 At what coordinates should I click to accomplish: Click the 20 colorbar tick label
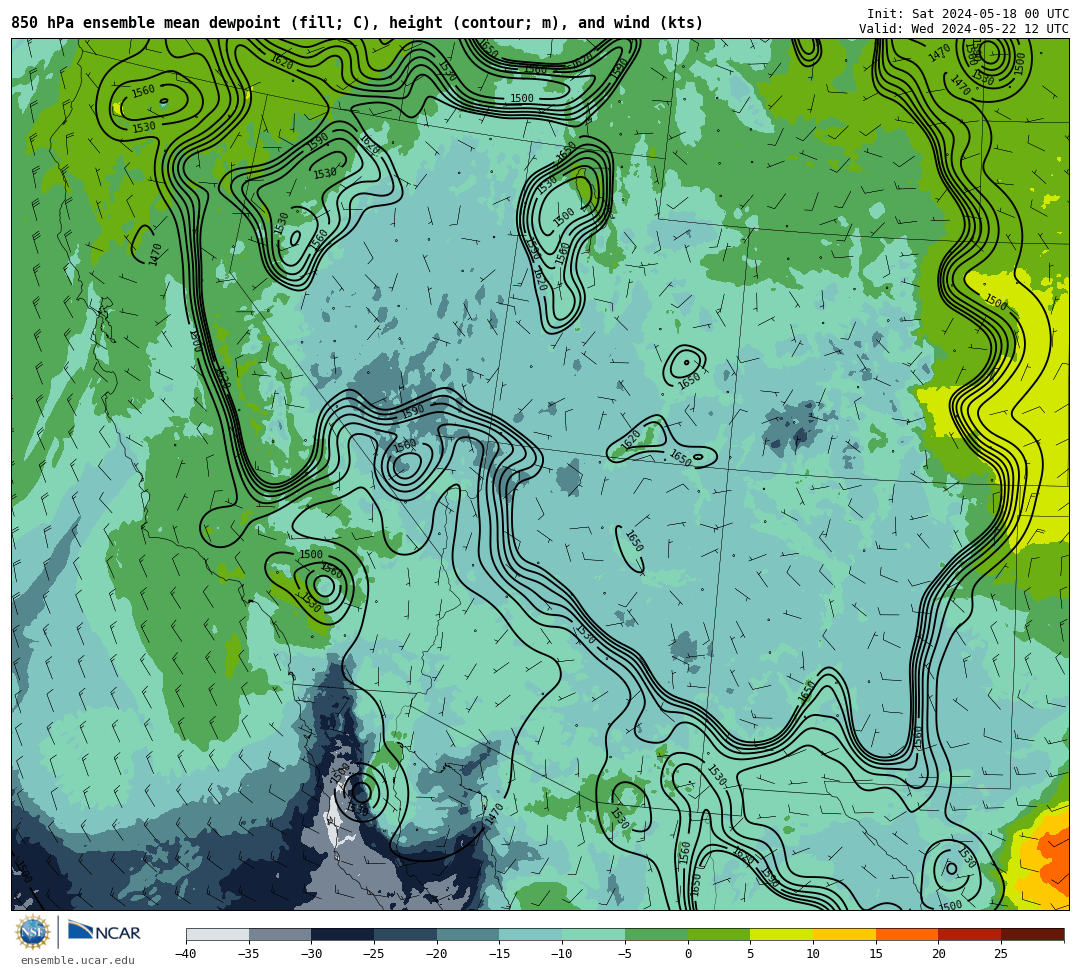(939, 954)
